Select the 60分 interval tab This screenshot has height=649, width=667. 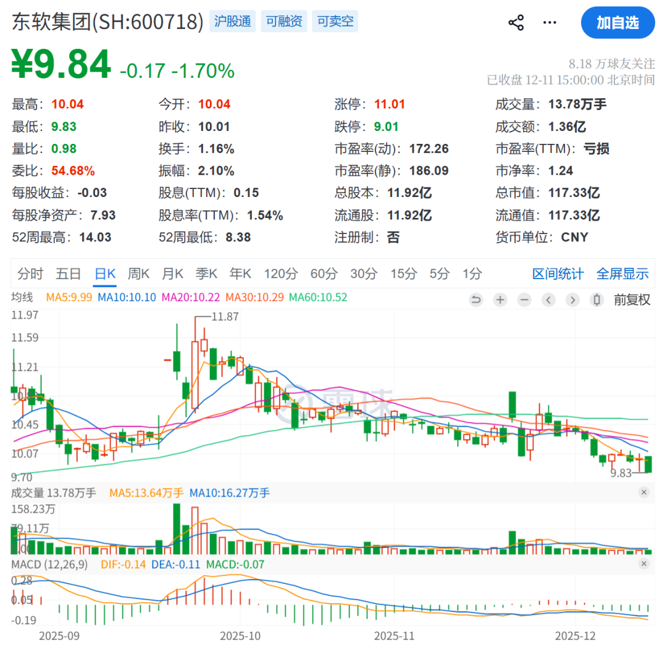point(323,273)
